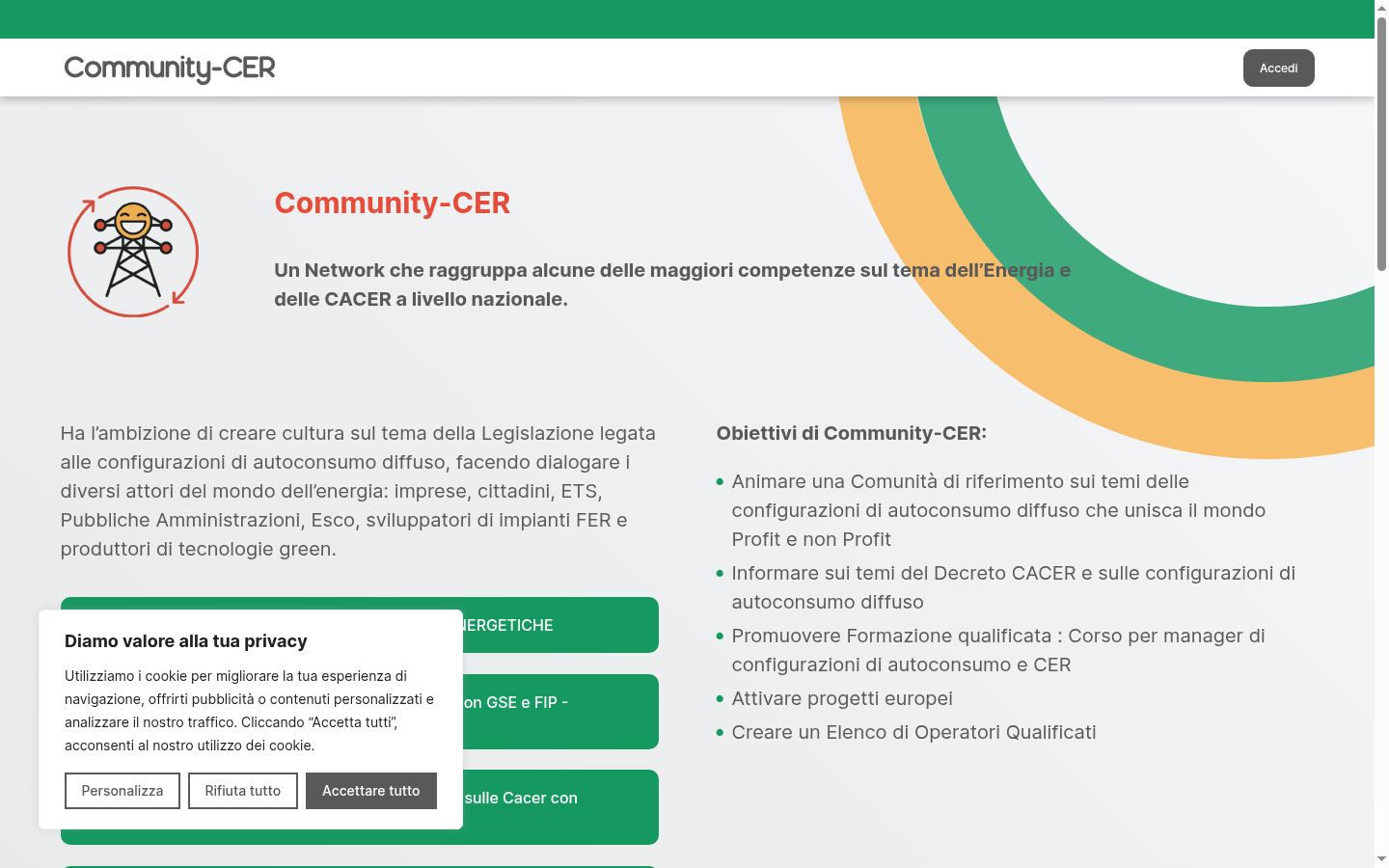Screen dimensions: 1389x868
Task: Select the Creare un Elenco di Operatori Qualificati bullet
Action: click(x=913, y=732)
